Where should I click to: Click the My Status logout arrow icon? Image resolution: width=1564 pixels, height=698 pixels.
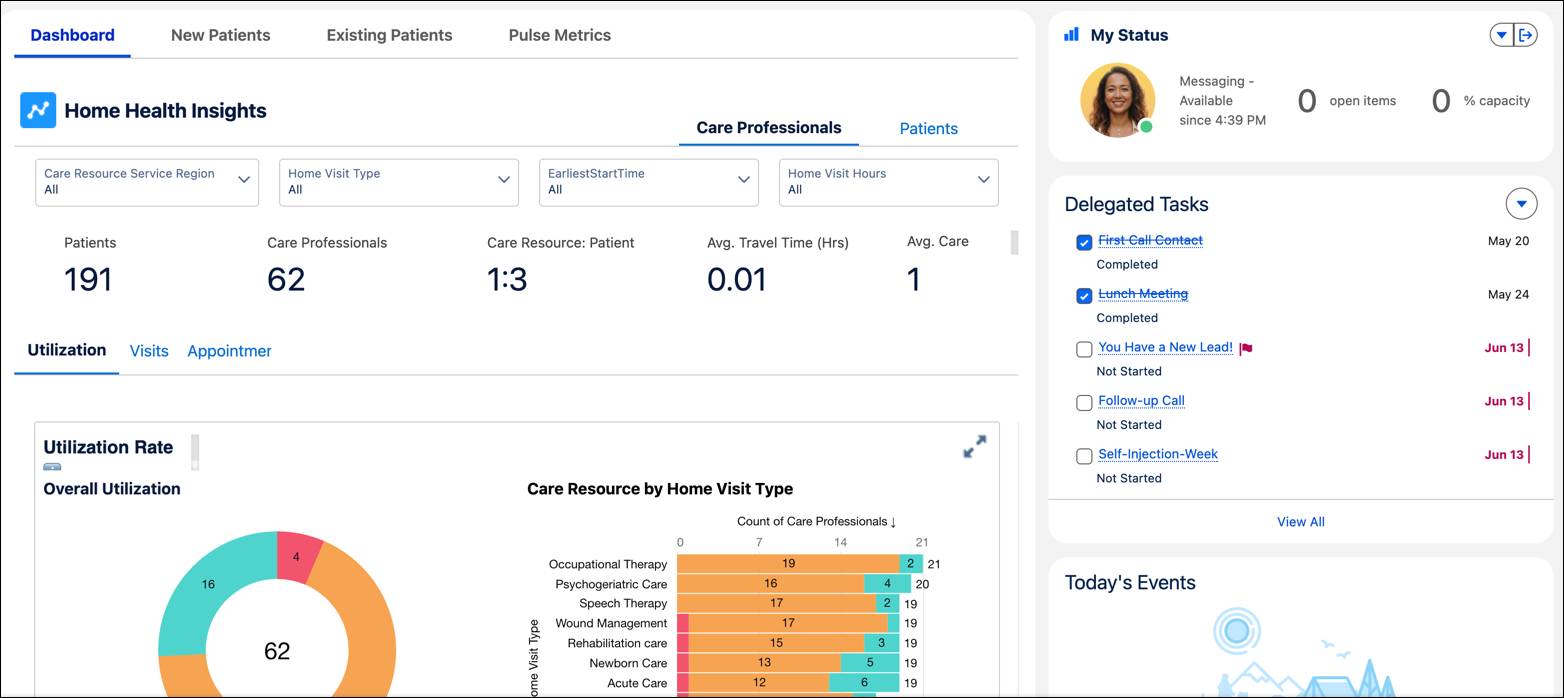[1527, 35]
